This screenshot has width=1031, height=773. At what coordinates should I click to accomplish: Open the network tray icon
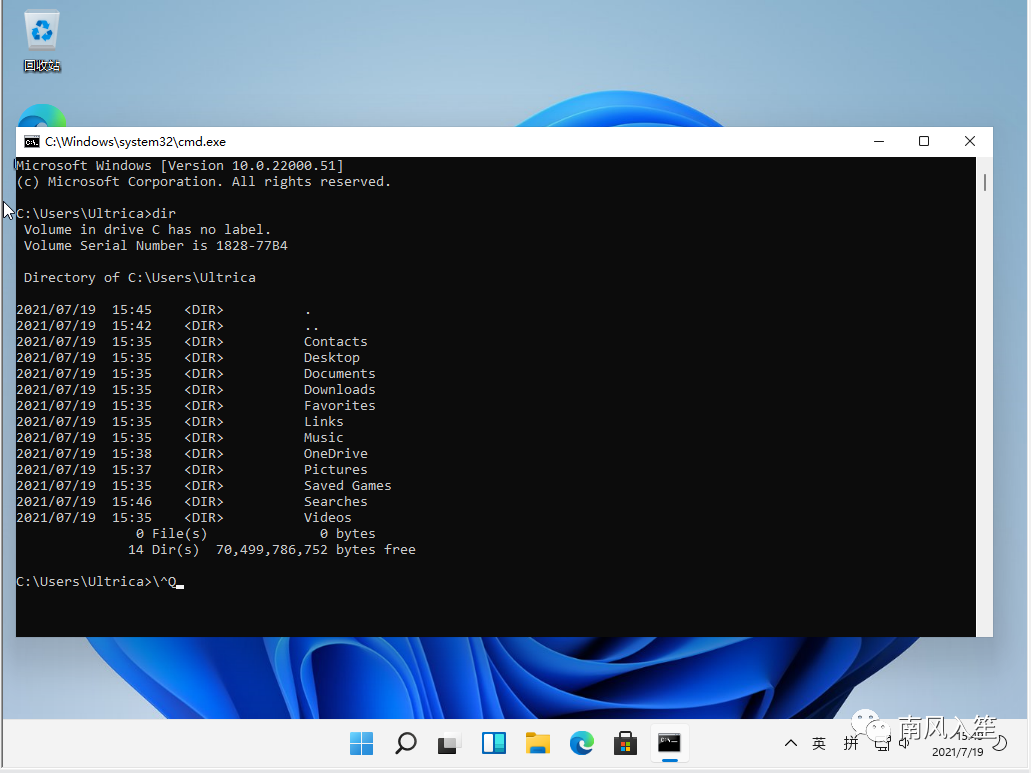click(x=882, y=745)
